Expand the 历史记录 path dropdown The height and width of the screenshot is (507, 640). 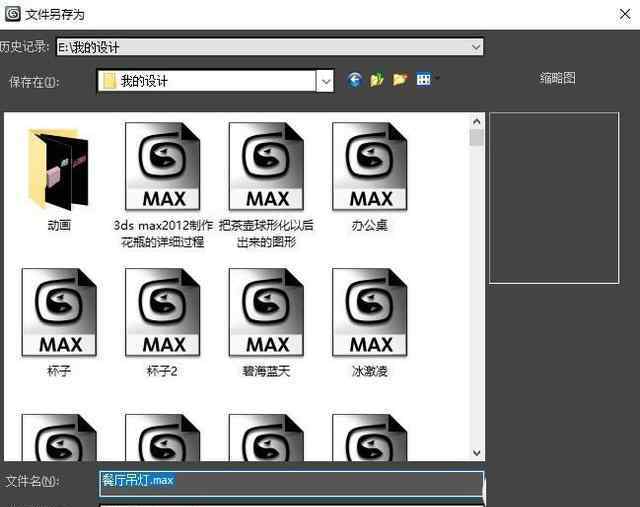pos(474,46)
